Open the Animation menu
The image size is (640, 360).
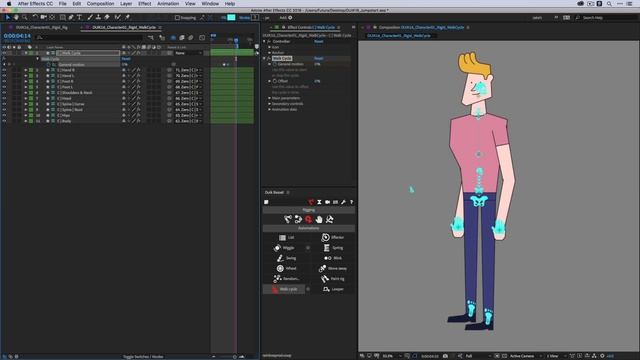click(x=168, y=4)
